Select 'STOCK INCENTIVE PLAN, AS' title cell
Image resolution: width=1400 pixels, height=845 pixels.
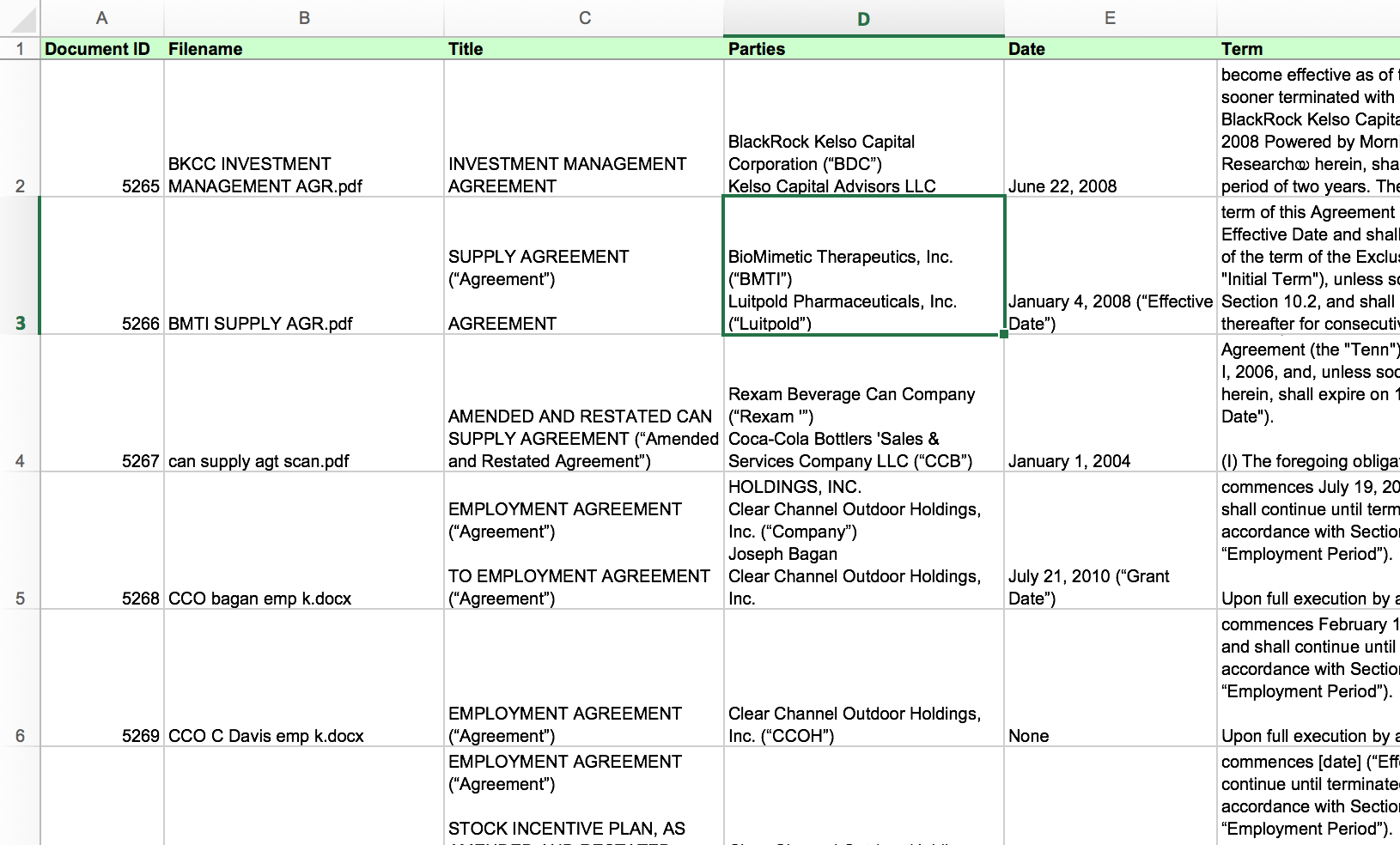tap(584, 797)
